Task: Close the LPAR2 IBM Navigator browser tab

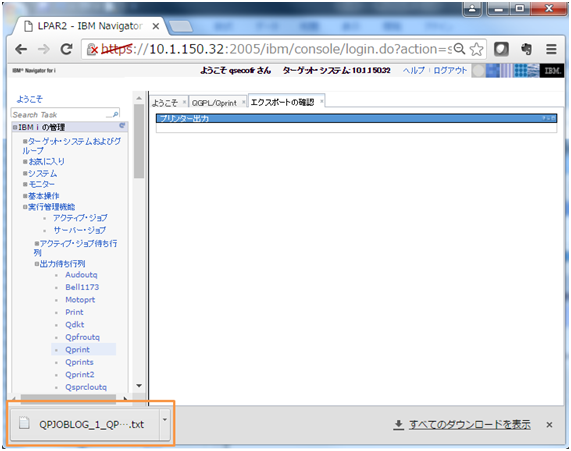Action: coord(155,26)
